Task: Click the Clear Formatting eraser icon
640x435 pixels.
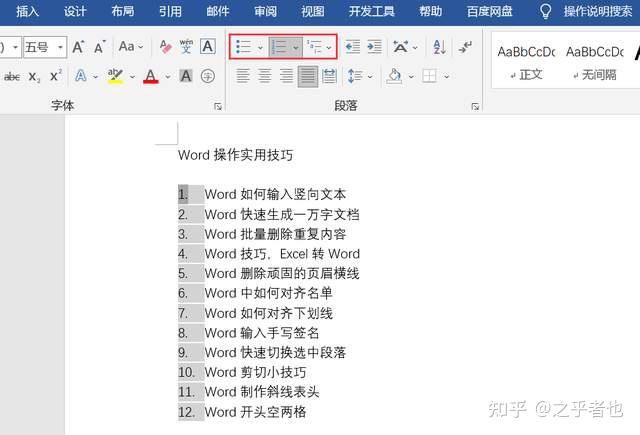Action: 165,47
